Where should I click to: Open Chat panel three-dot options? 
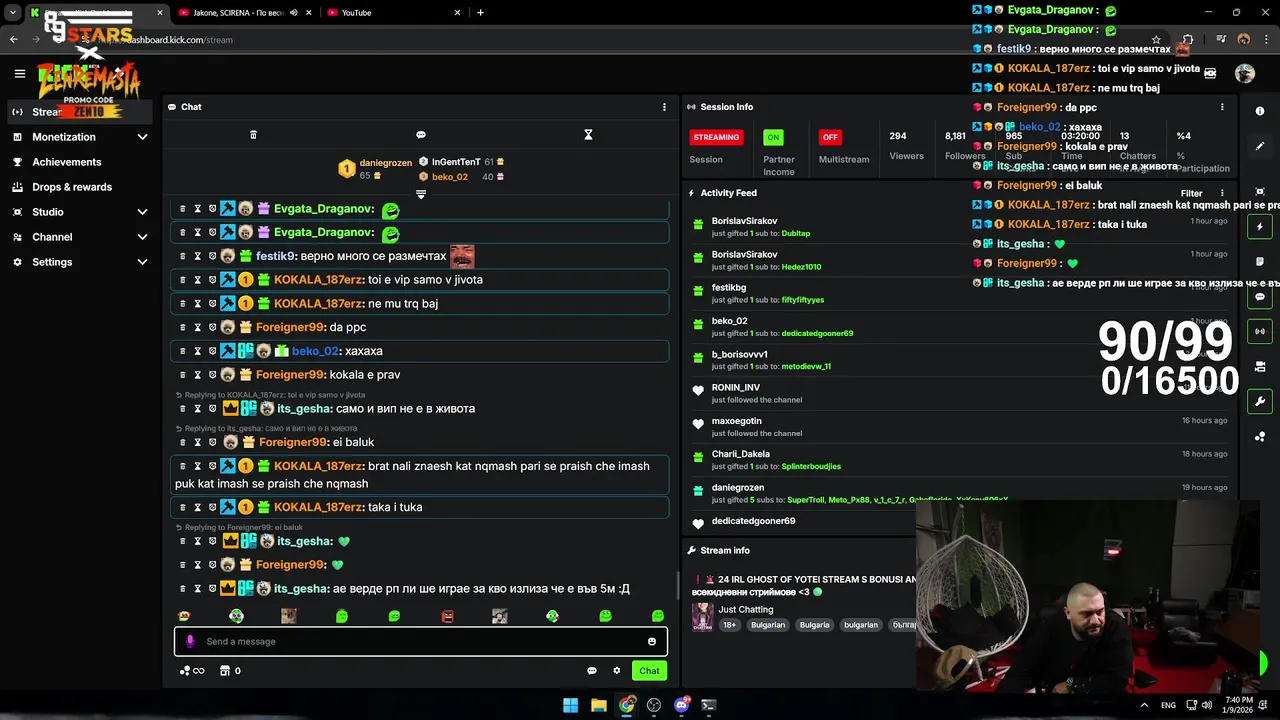[664, 107]
